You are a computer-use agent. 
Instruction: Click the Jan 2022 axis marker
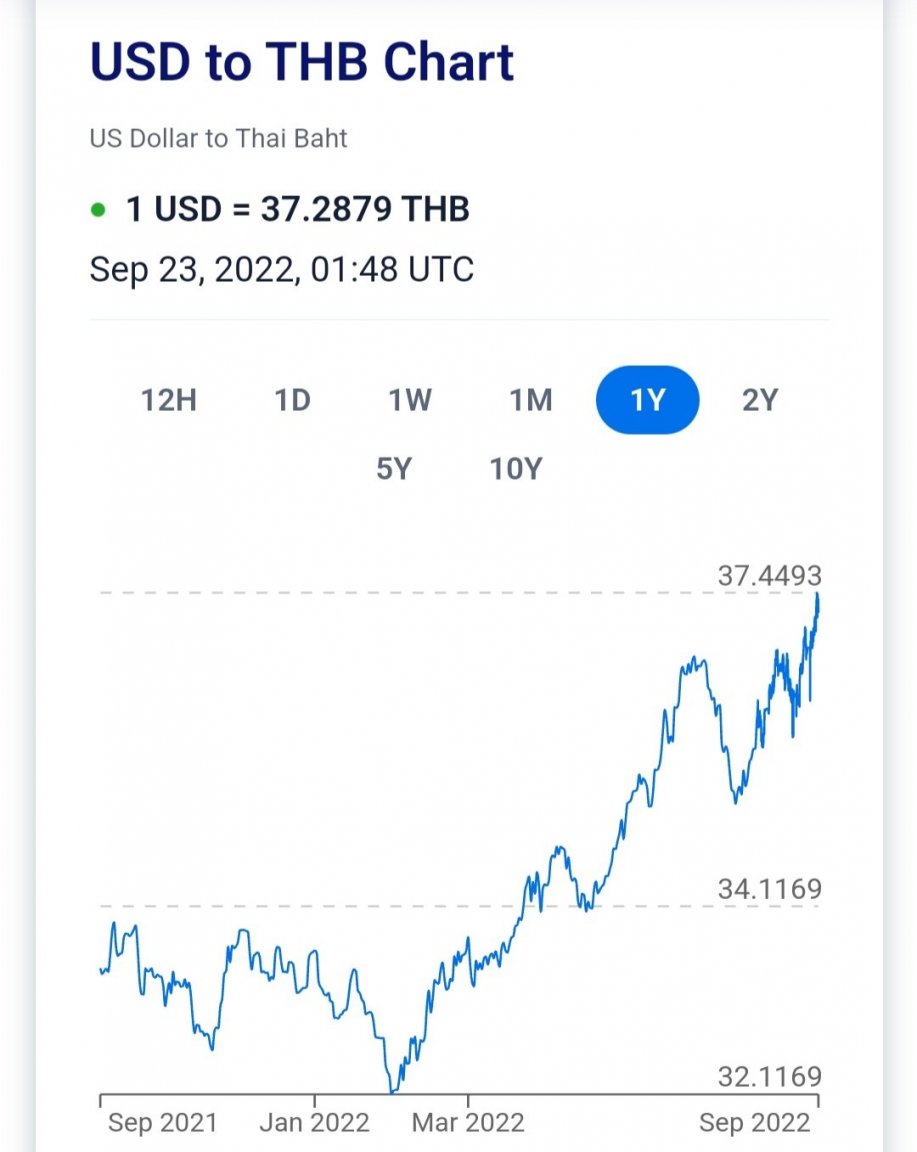click(314, 1123)
